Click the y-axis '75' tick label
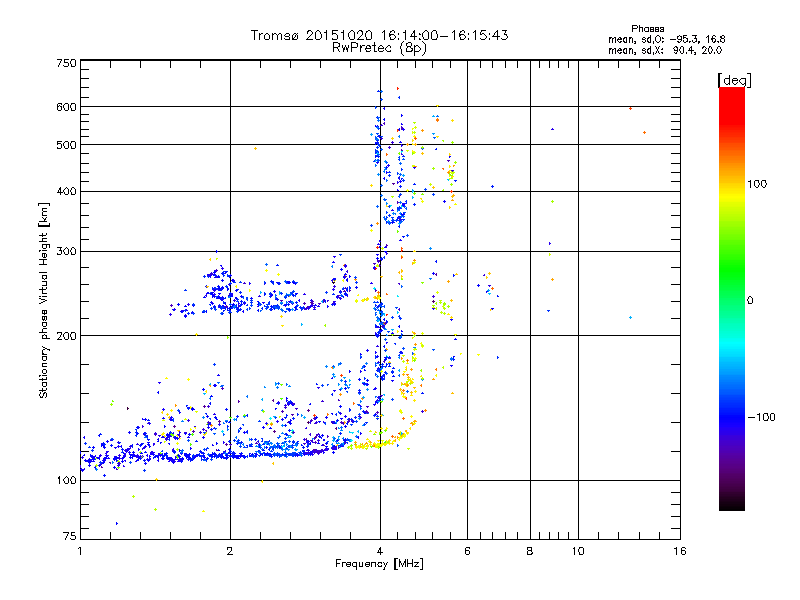The width and height of the screenshot is (800, 600). click(x=70, y=536)
